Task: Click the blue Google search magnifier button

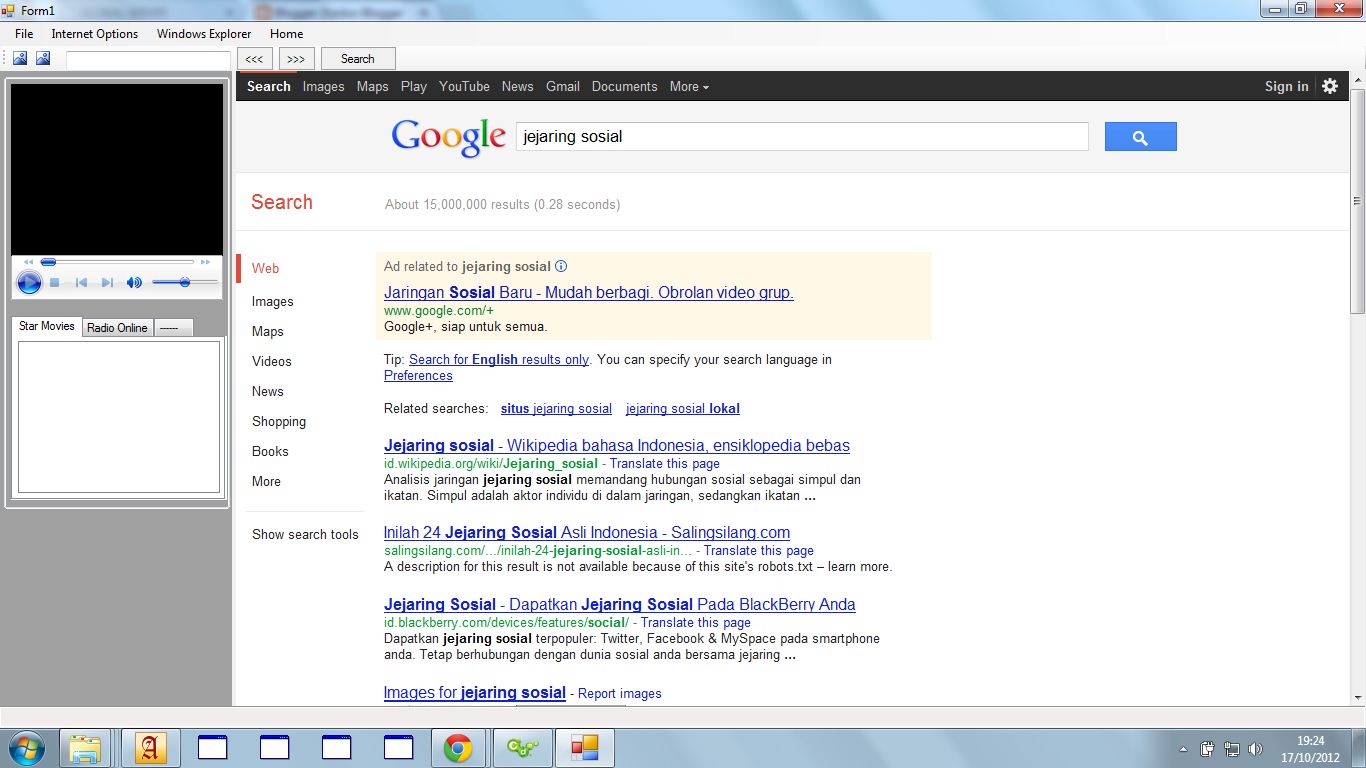Action: pyautogui.click(x=1140, y=137)
